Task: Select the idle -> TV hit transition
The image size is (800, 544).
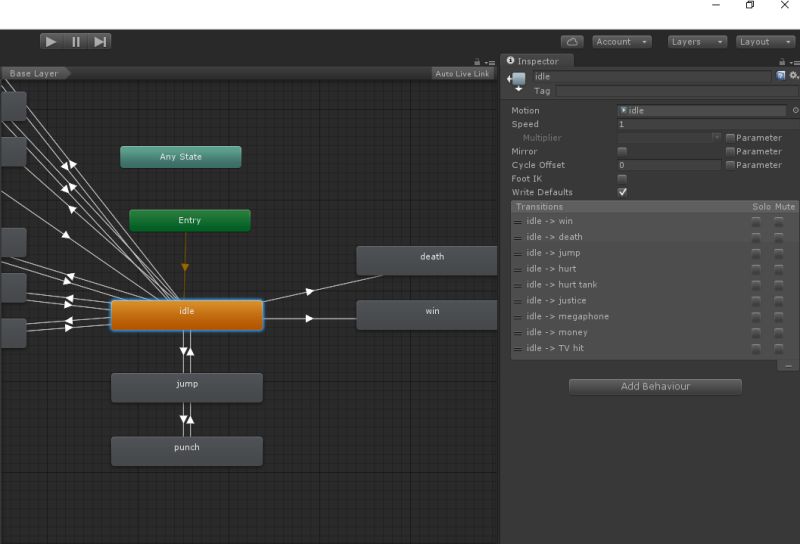Action: tap(655, 348)
